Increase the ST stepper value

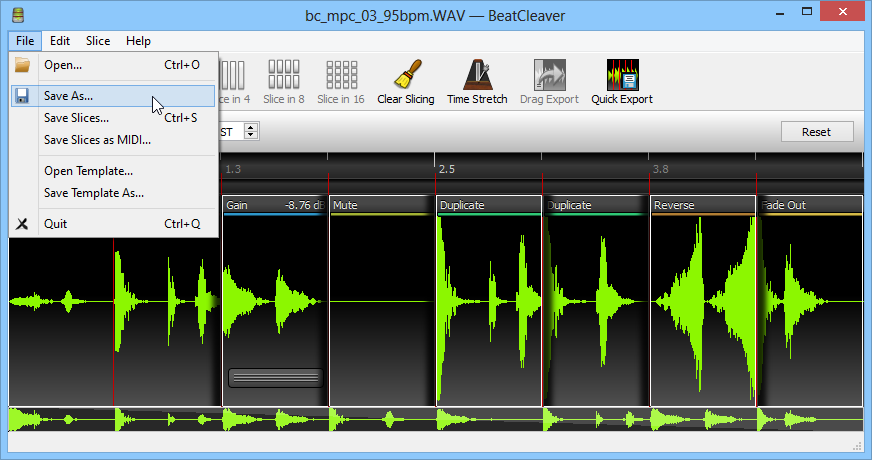pos(251,127)
